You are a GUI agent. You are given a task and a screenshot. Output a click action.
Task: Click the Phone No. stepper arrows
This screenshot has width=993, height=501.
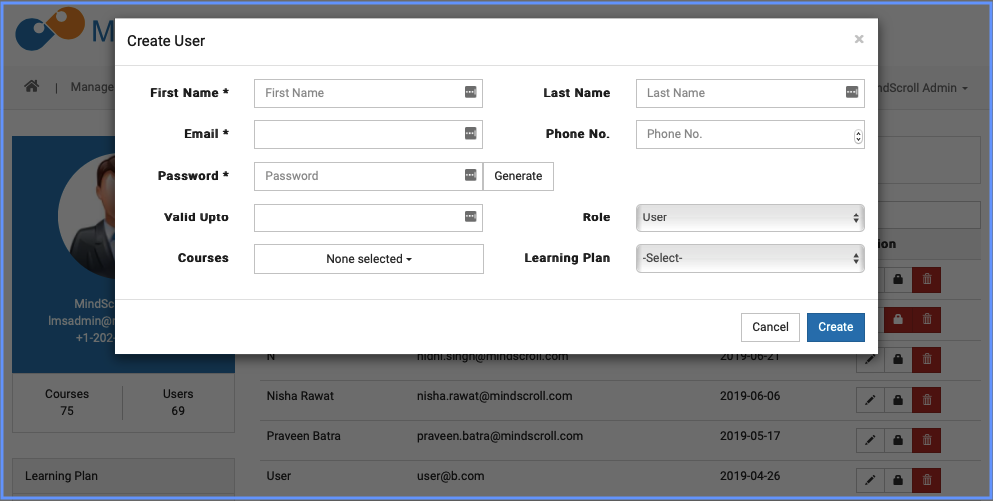pos(858,136)
